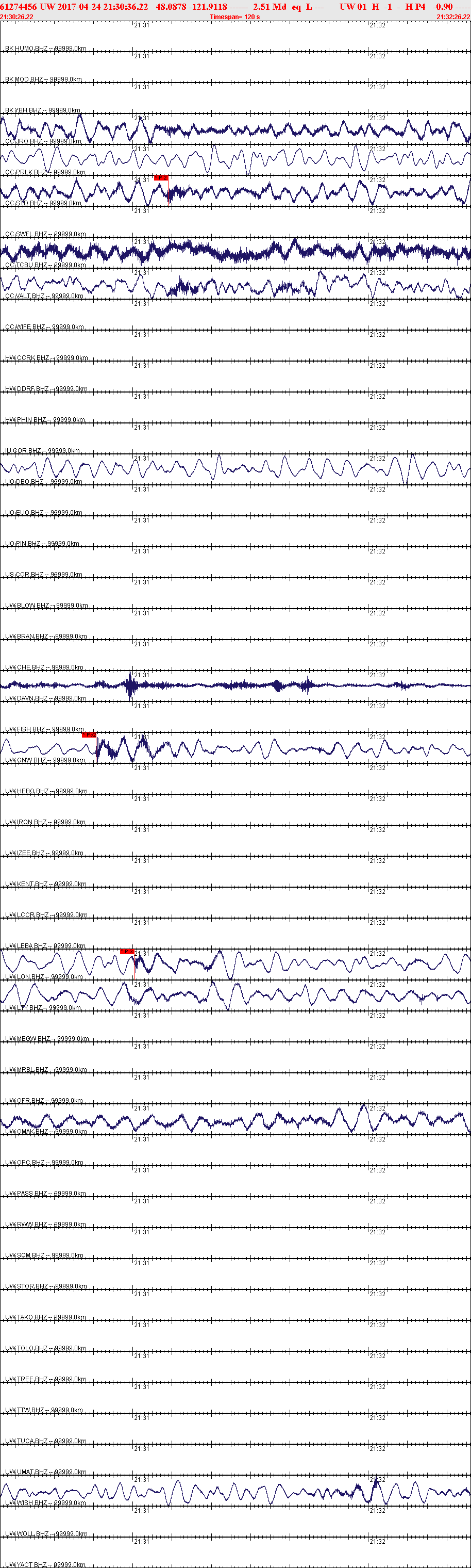Click the UW.UMAT.BHZ station label

46,1472
